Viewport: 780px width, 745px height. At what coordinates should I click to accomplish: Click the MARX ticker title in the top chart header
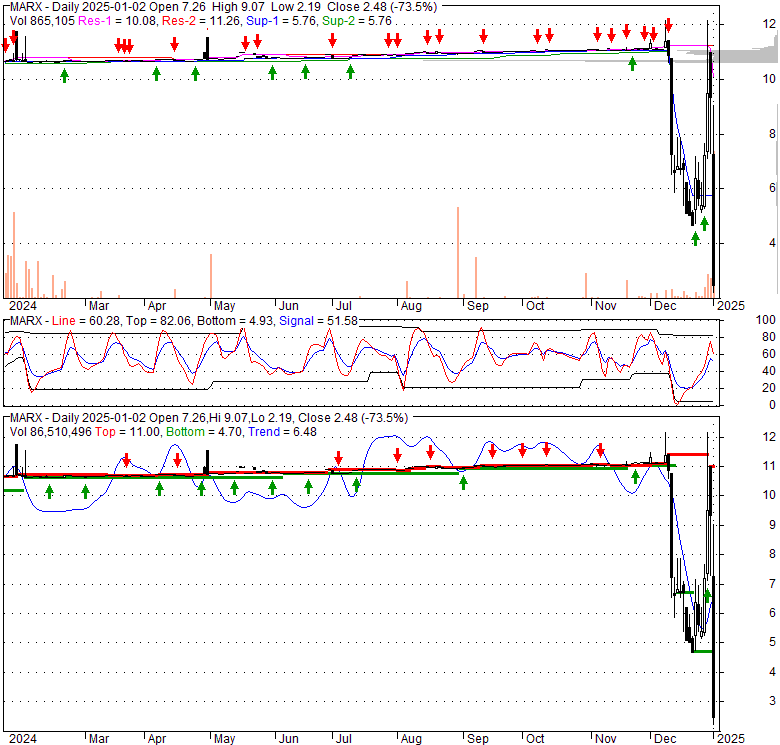[25, 7]
